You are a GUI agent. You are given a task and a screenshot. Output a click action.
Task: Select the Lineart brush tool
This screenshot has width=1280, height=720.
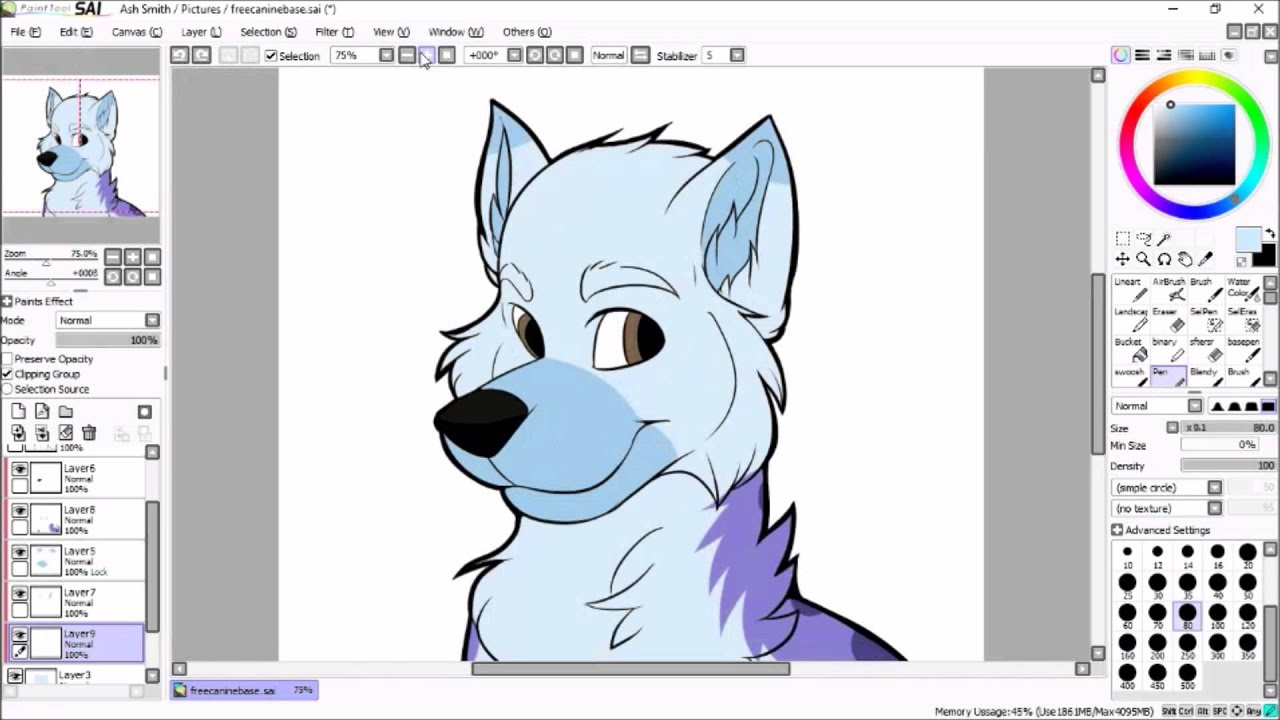1130,290
